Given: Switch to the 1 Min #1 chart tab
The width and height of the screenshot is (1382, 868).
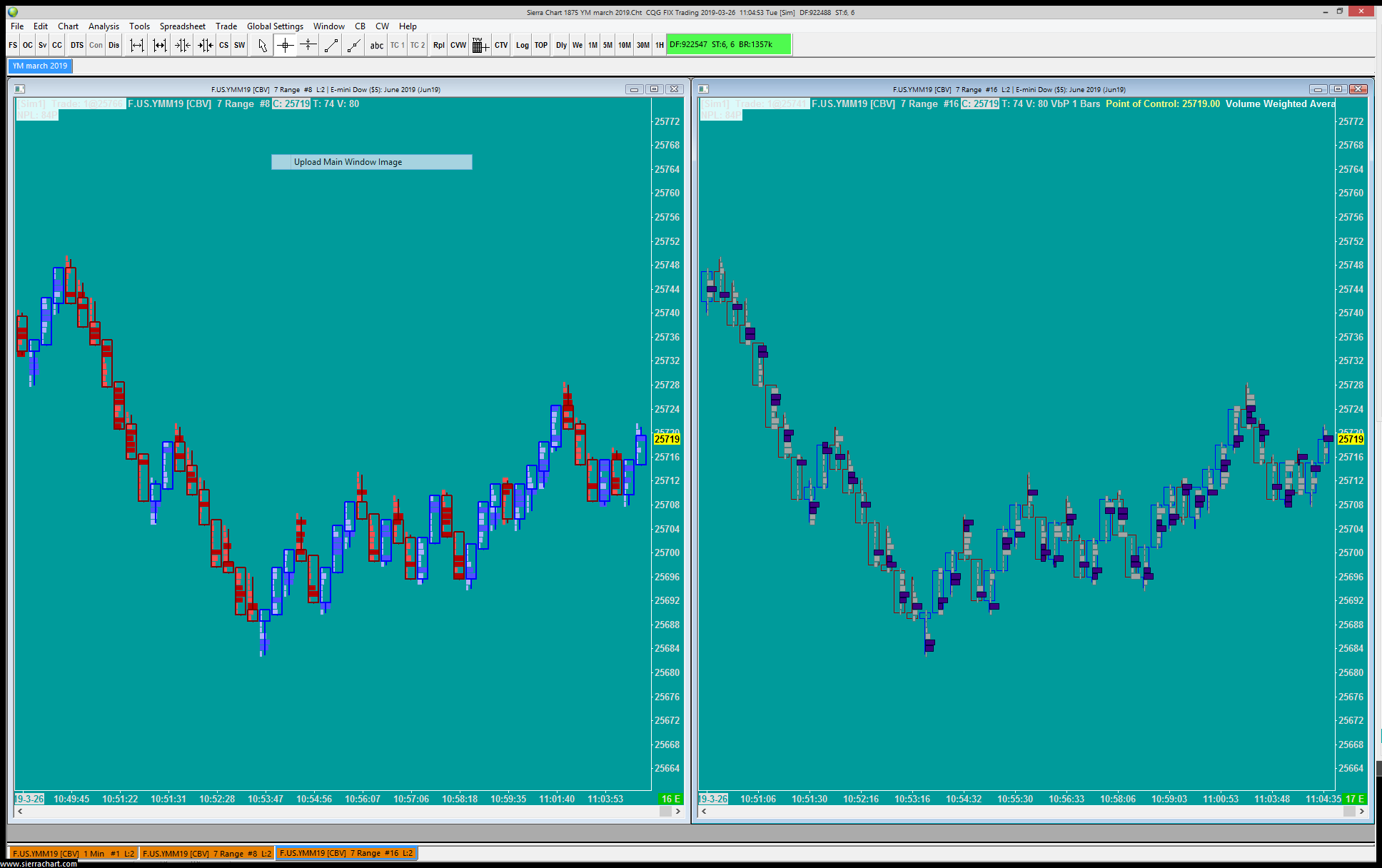Looking at the screenshot, I should pos(73,853).
